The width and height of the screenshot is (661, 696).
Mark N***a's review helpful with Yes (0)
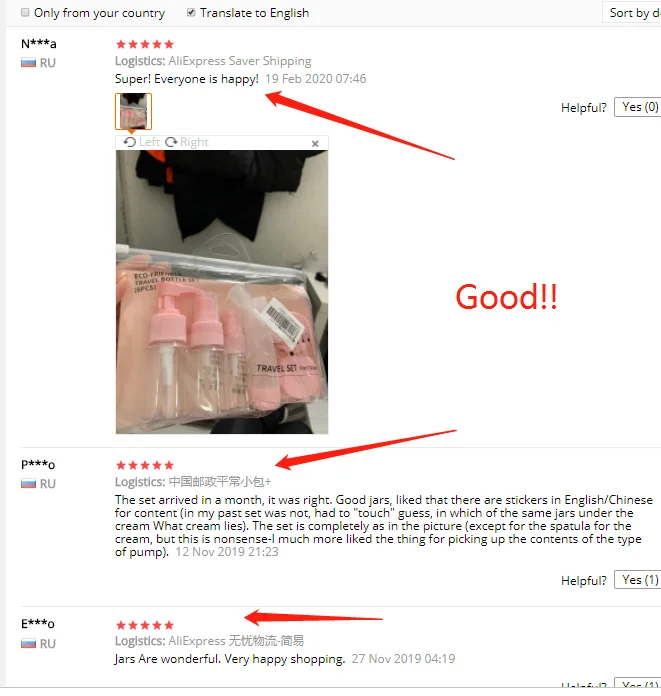(637, 107)
